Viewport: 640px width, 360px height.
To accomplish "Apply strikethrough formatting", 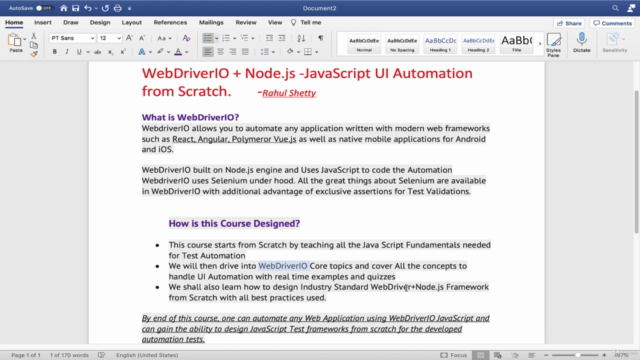I will [x=98, y=52].
